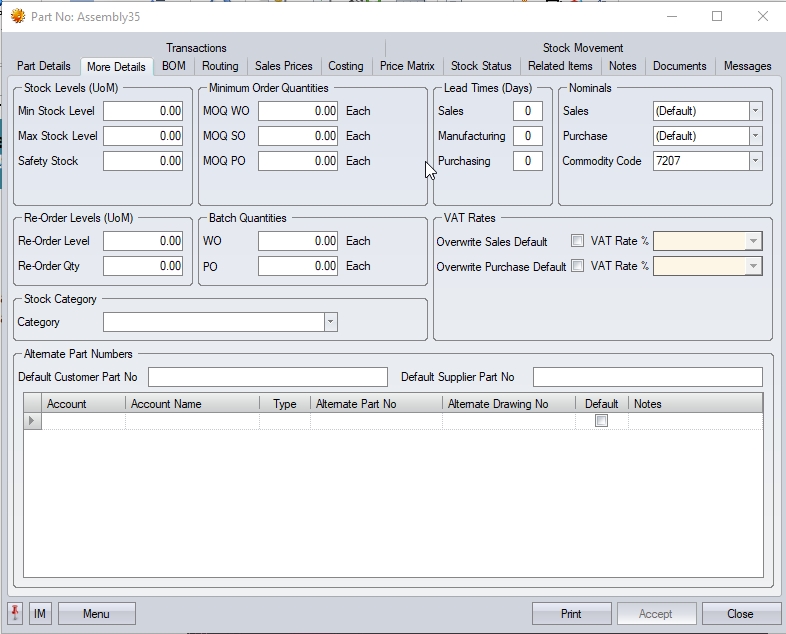Expand the Sales nominal dropdown
The image size is (786, 634).
pos(755,111)
